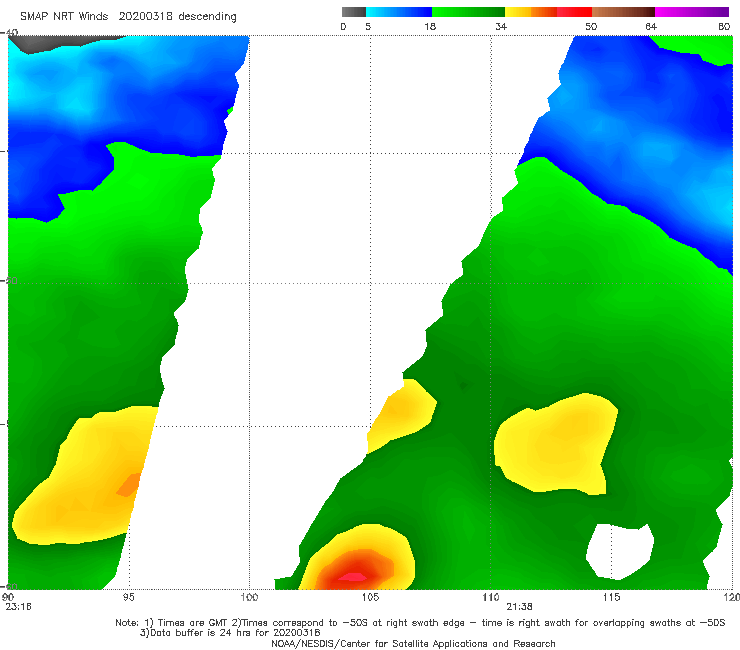Click the color bar label "34"
Screen dimensions: 740x650
click(x=501, y=27)
